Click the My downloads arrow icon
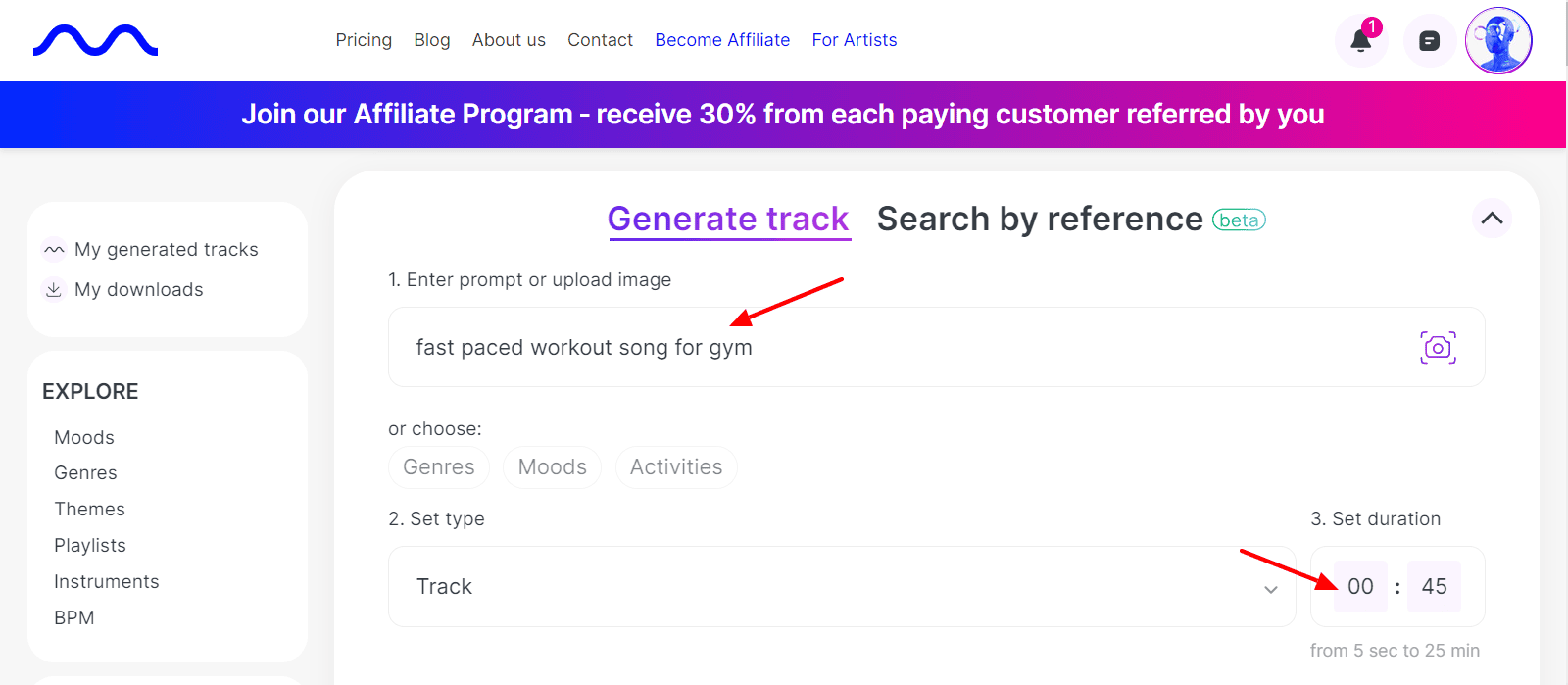Image resolution: width=1568 pixels, height=685 pixels. click(54, 290)
